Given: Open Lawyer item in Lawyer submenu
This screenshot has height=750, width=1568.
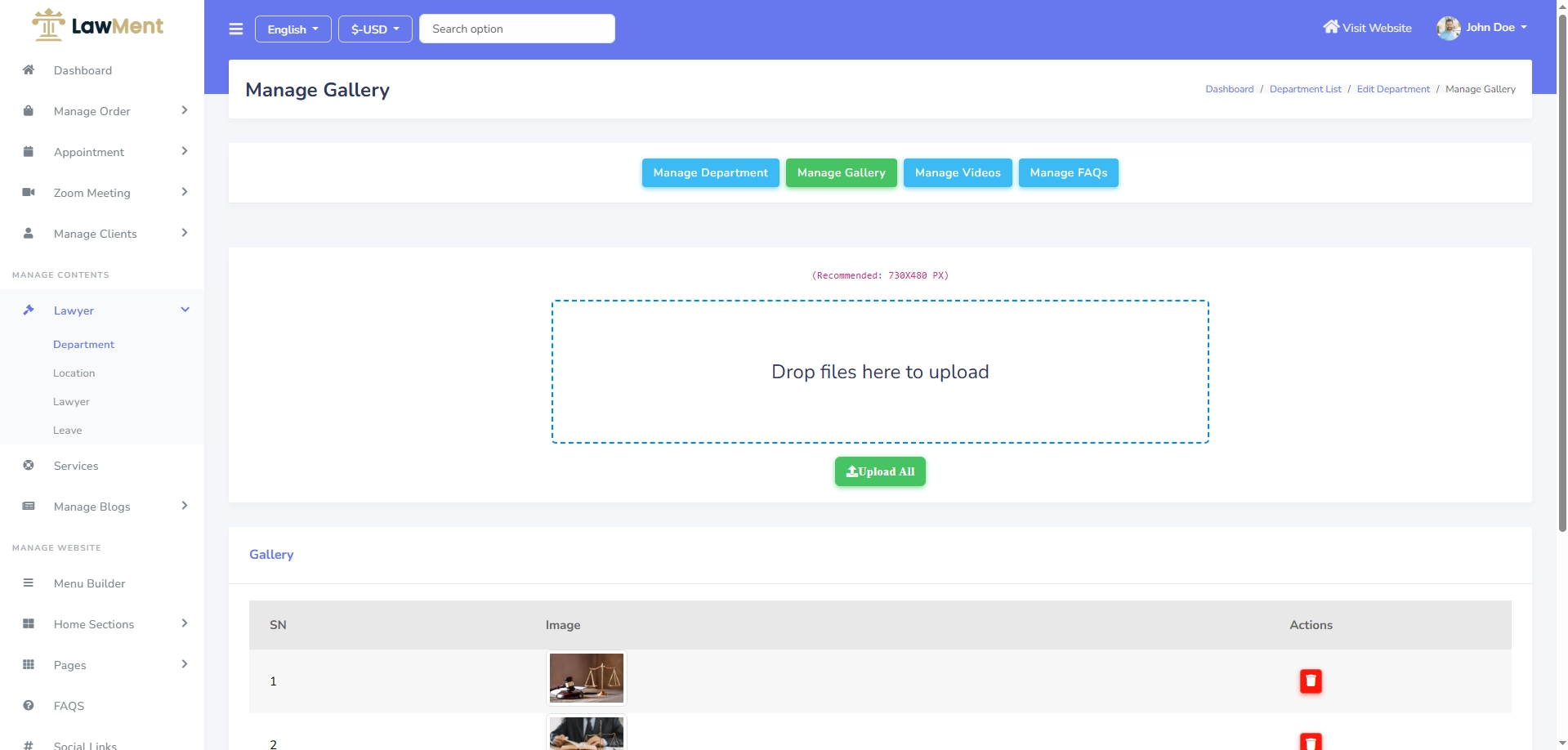Looking at the screenshot, I should [71, 402].
